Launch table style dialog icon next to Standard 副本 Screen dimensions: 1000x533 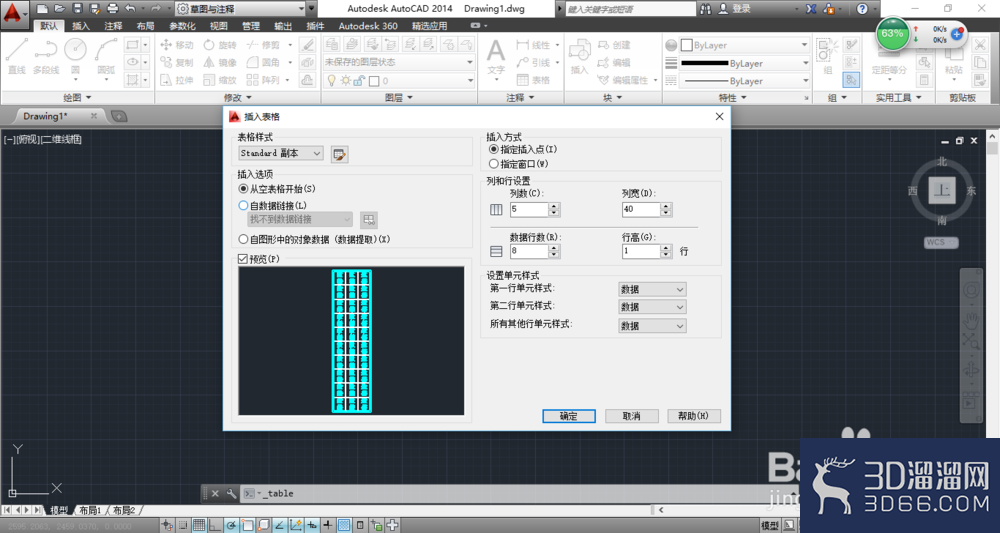339,154
